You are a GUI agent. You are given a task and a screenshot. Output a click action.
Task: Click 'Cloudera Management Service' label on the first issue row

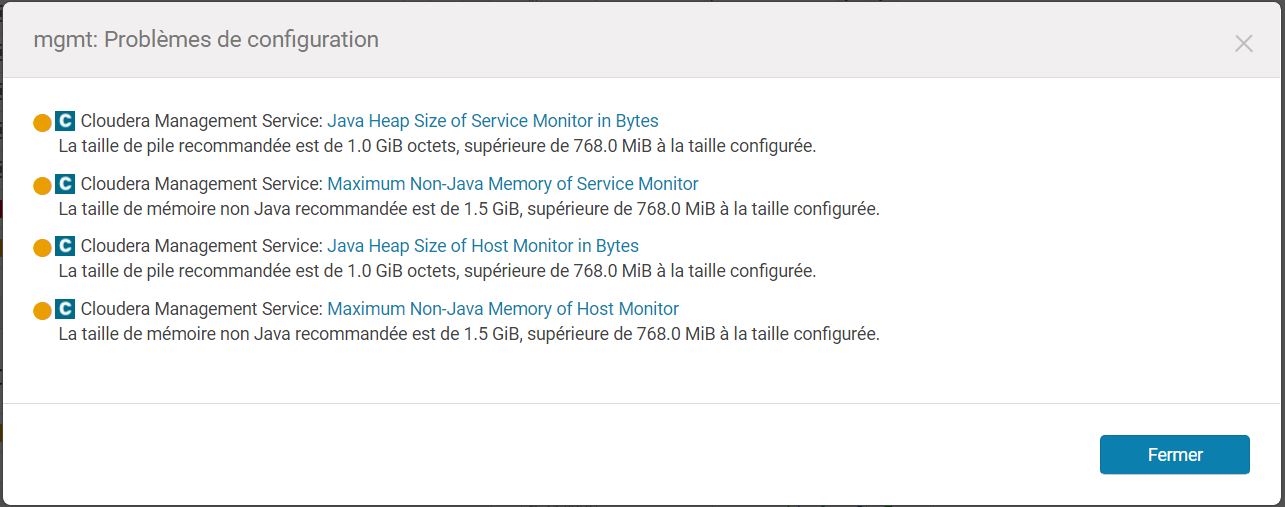pyautogui.click(x=201, y=121)
